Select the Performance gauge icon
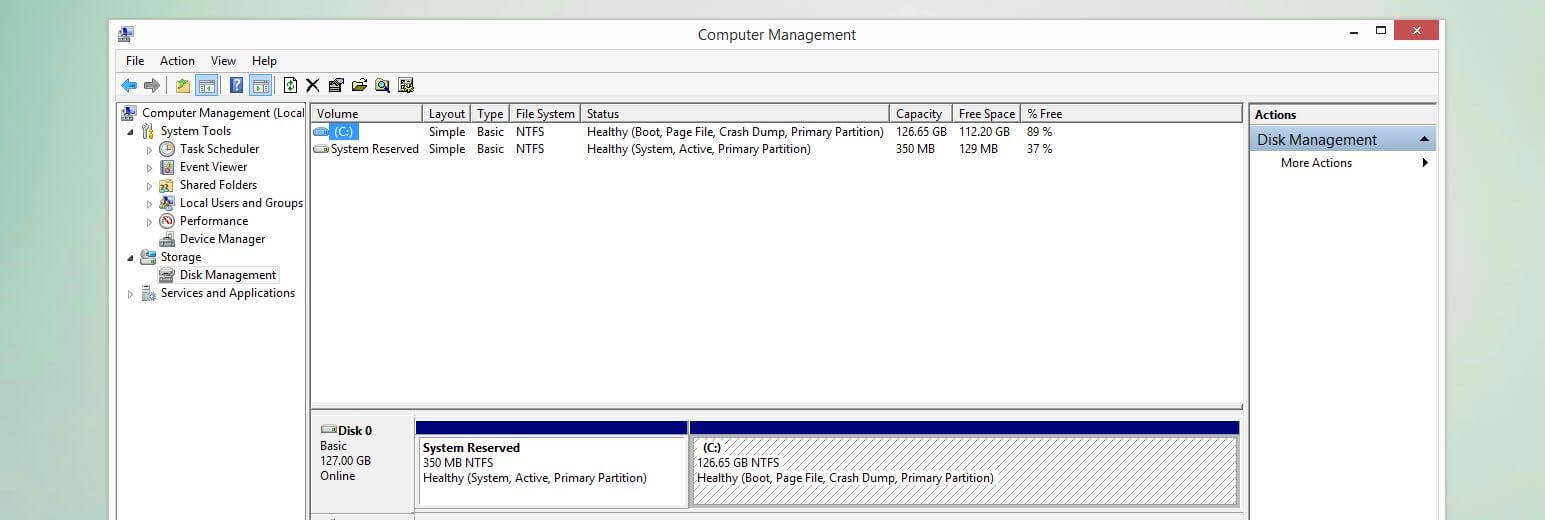 [167, 221]
